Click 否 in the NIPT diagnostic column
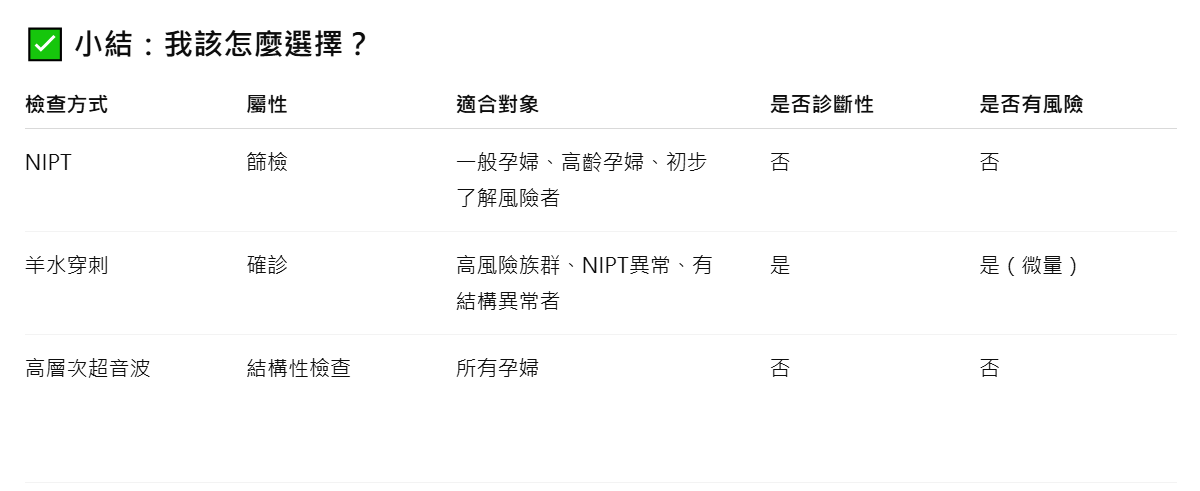 780,162
